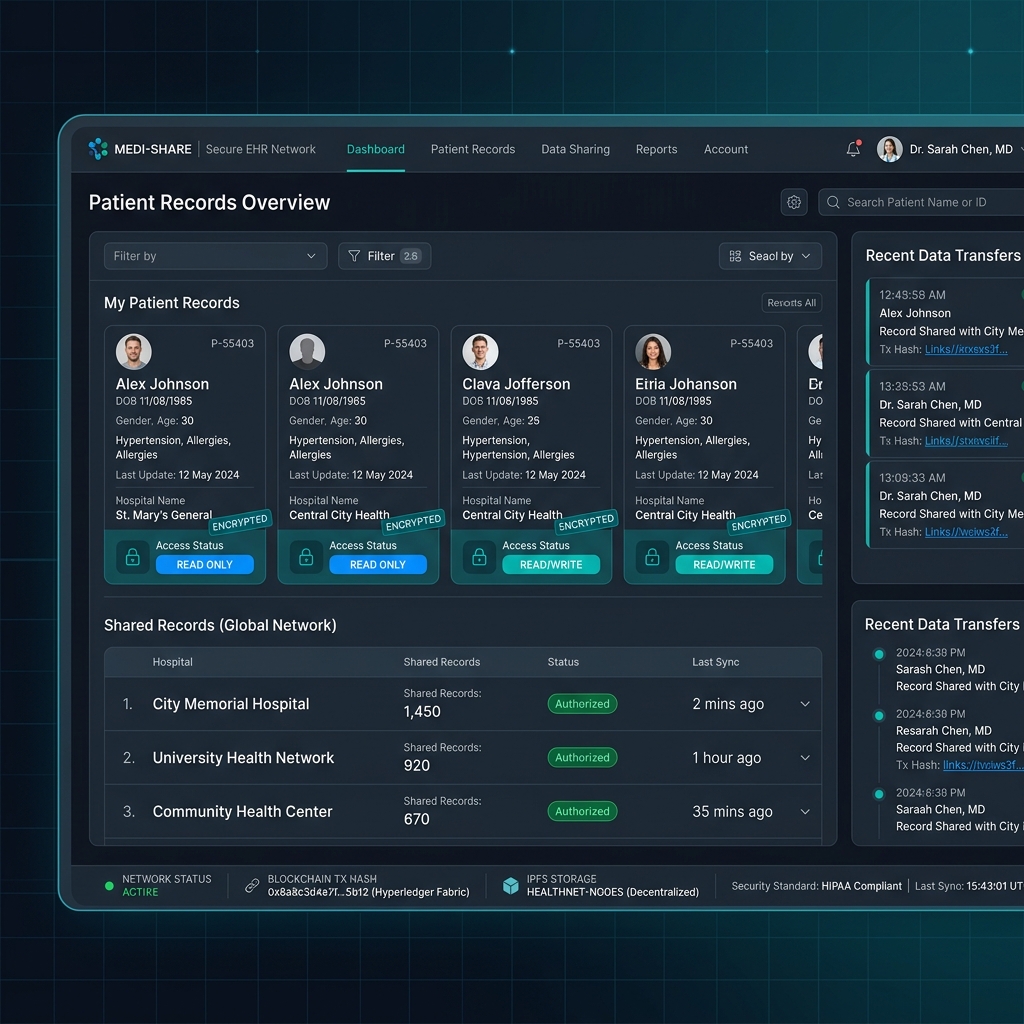Viewport: 1024px width, 1024px height.
Task: Open the Filter by dropdown
Action: (x=214, y=255)
